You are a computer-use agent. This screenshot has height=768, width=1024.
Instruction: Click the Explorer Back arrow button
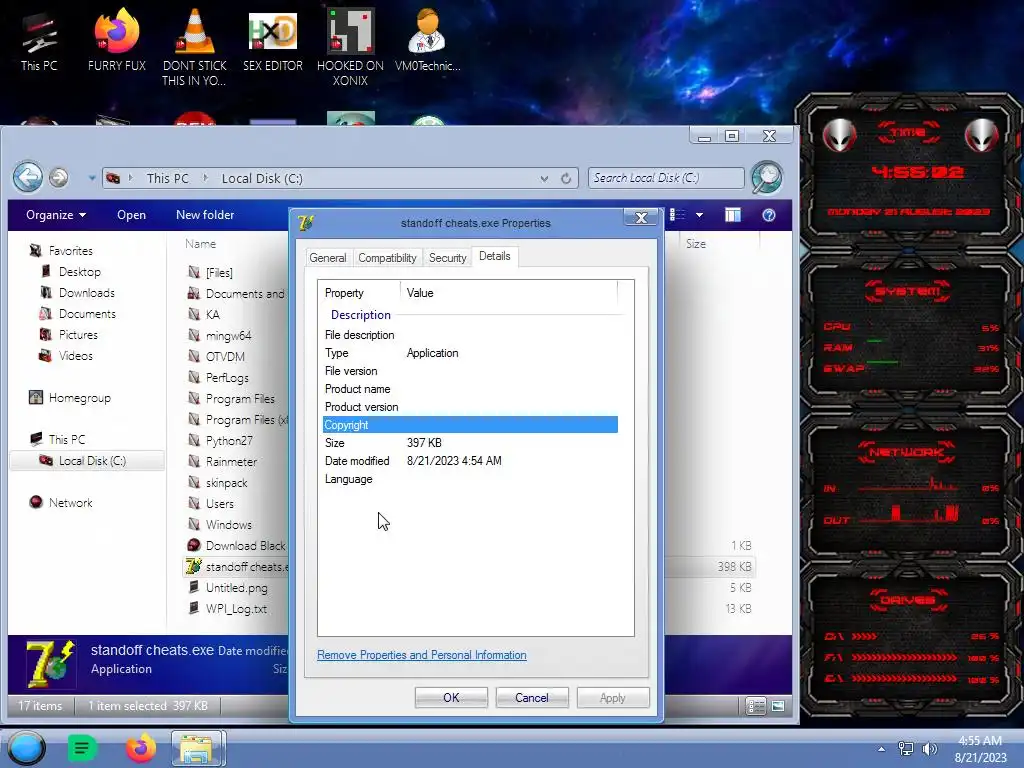[x=28, y=178]
